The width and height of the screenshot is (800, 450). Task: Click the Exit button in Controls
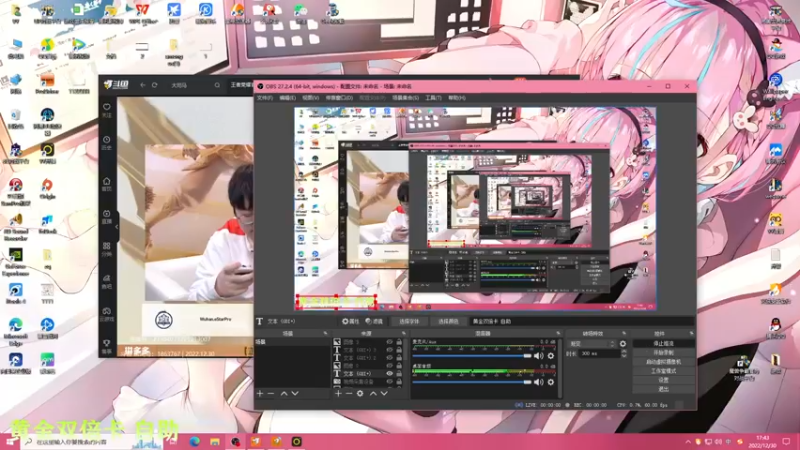click(663, 389)
